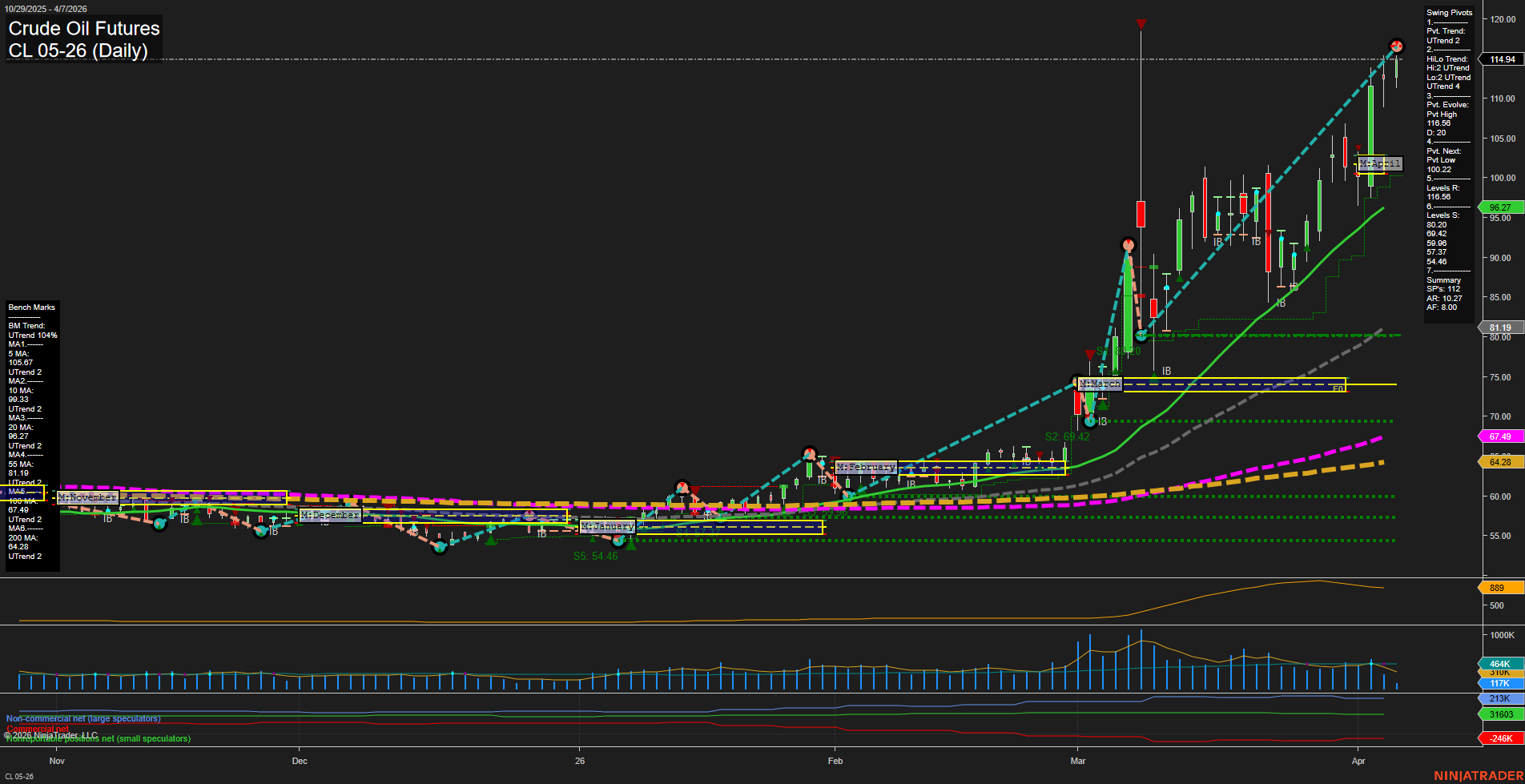Viewport: 1525px width, 784px height.
Task: Click the magenta 67.49 price marker
Action: point(1503,436)
